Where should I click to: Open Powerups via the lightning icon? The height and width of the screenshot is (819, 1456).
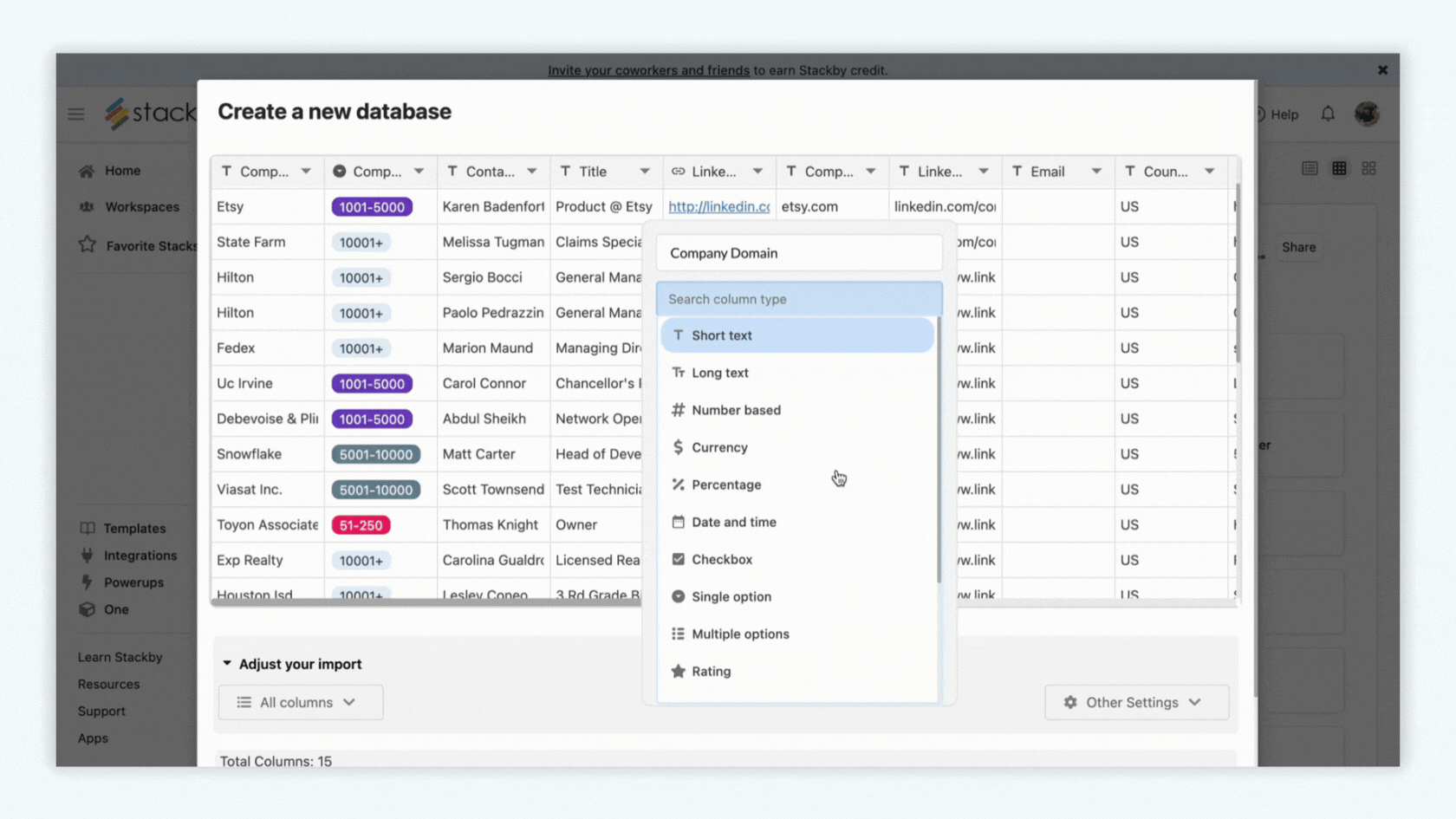click(87, 582)
